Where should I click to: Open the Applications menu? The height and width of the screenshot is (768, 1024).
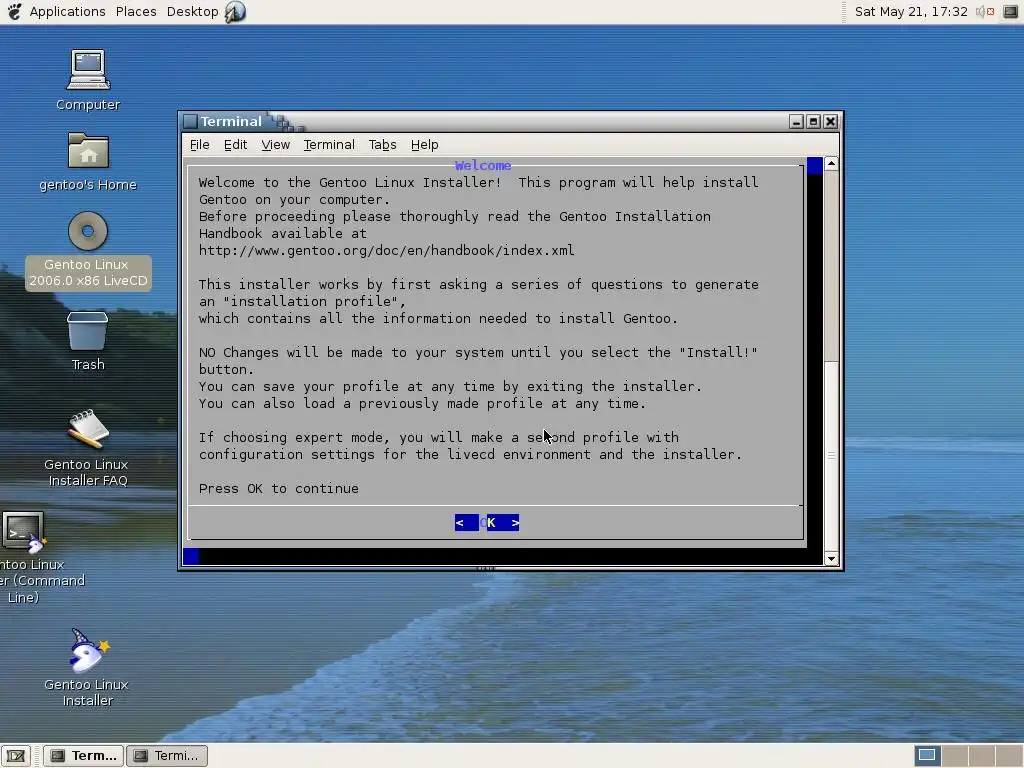[x=67, y=12]
